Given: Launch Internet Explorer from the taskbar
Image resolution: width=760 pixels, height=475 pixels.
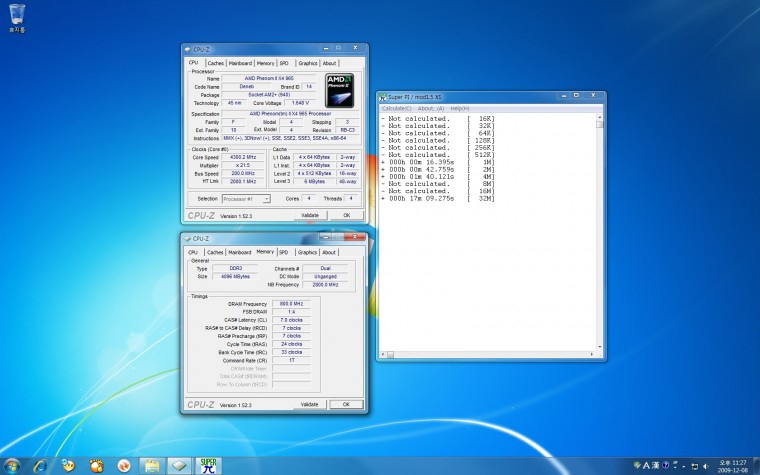Looking at the screenshot, I should [40, 466].
